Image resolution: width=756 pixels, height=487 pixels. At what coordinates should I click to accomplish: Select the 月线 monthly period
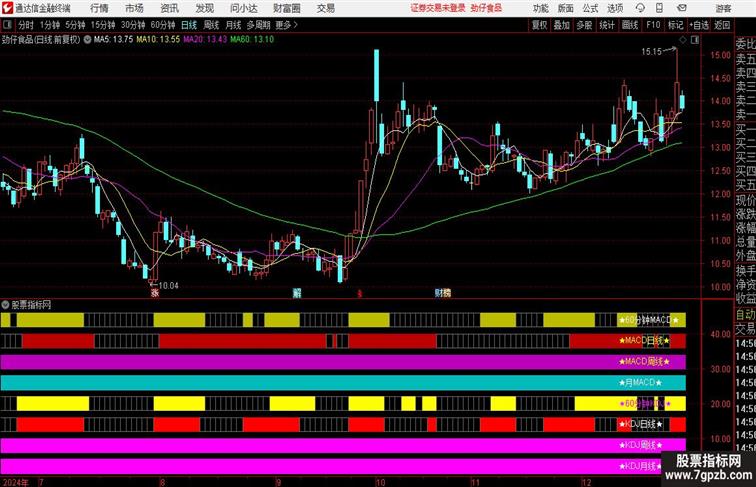tap(233, 25)
